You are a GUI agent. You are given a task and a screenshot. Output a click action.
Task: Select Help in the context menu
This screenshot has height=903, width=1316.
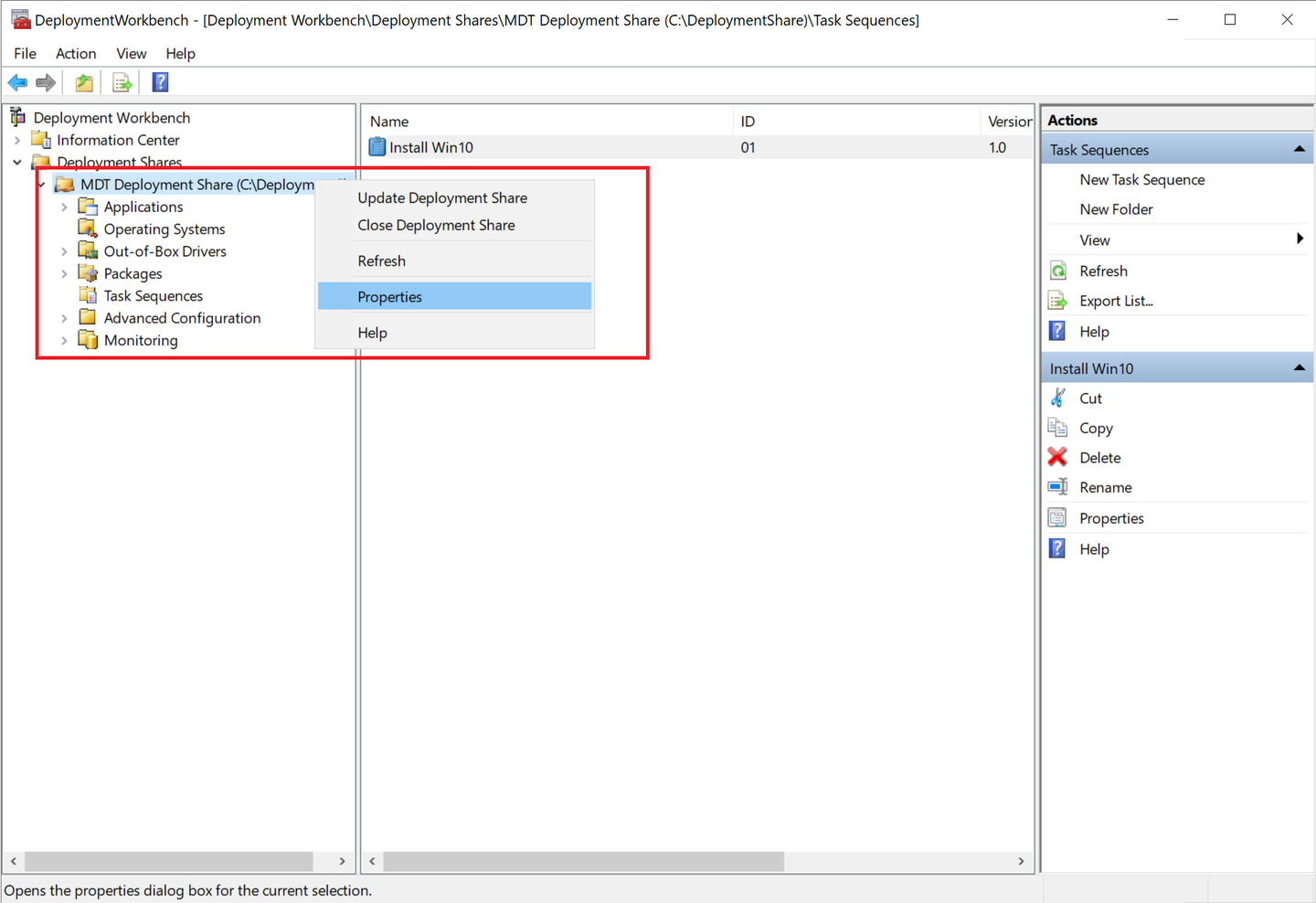coord(455,333)
